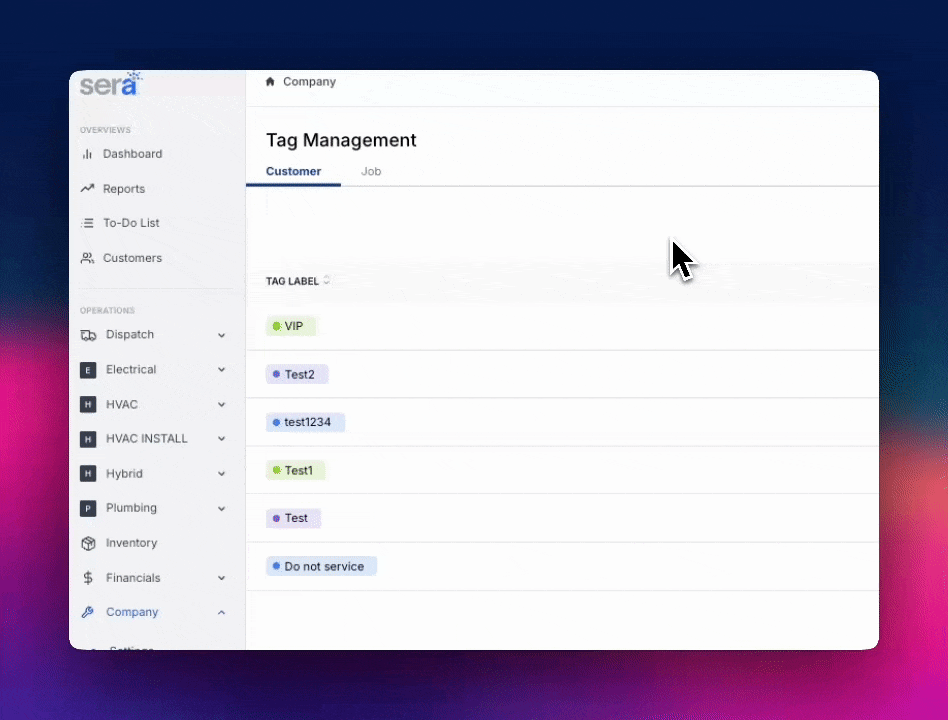This screenshot has height=720, width=948.
Task: Expand the HVAC INSTALL chevron
Action: (221, 439)
